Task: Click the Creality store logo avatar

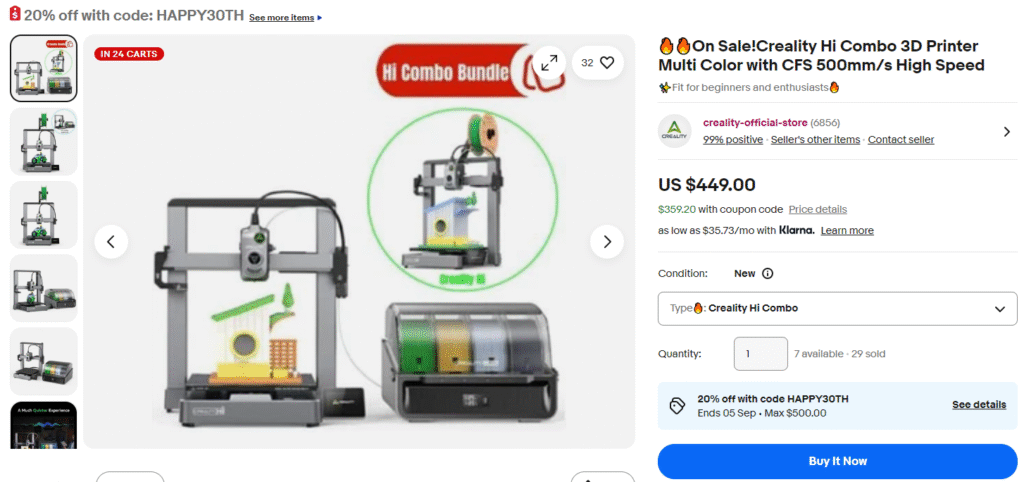Action: point(675,131)
